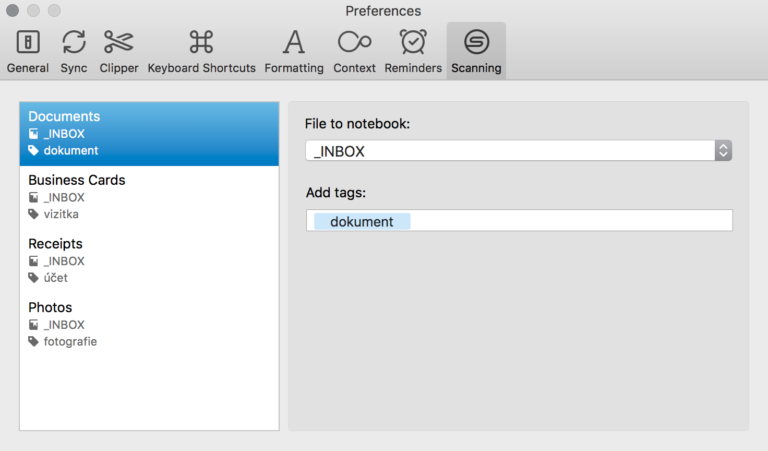Switch to the Clipper preferences
Screen dimensions: 768x451
[x=118, y=51]
